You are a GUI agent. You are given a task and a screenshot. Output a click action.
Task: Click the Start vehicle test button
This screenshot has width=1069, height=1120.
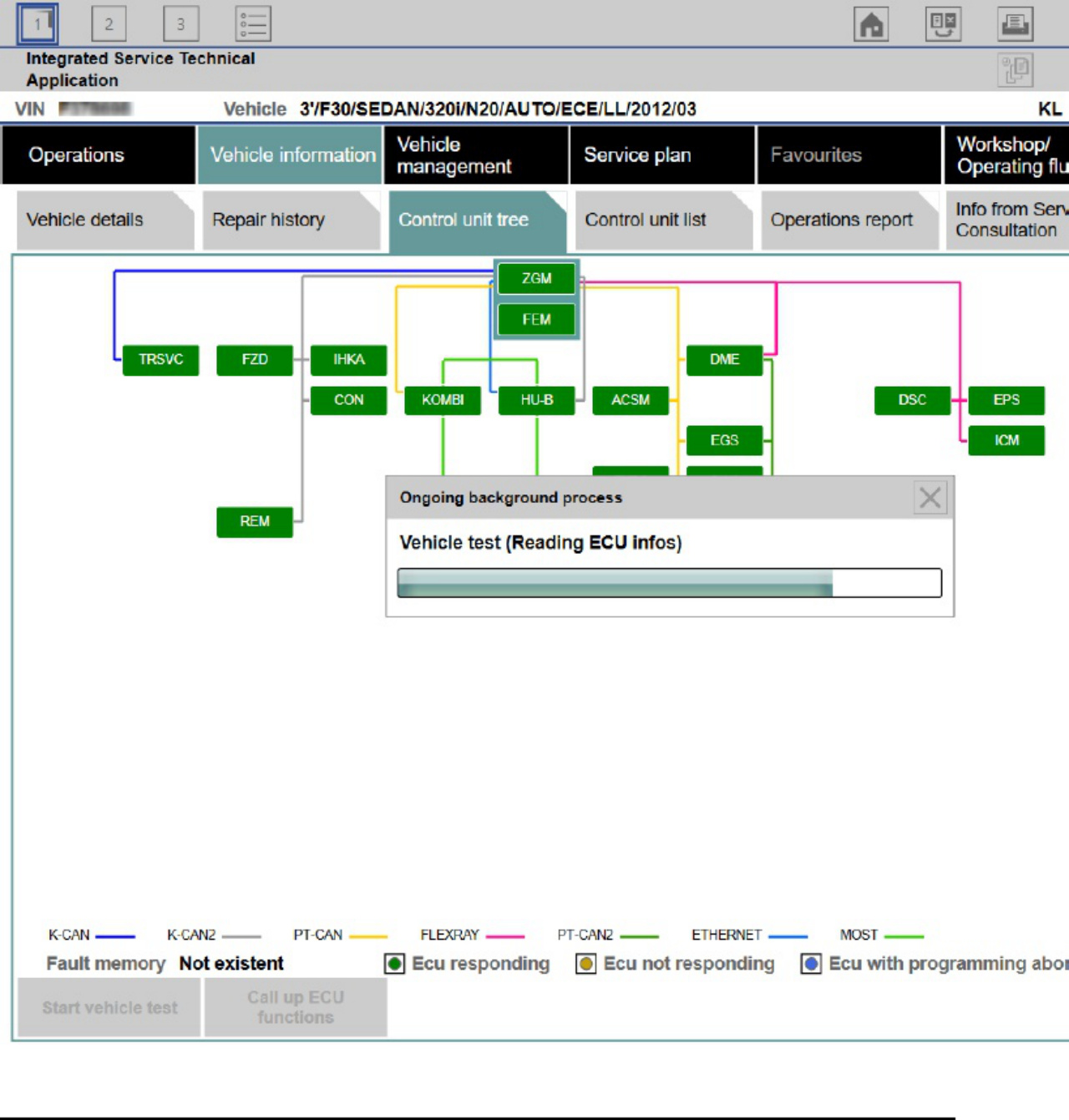[x=109, y=1007]
